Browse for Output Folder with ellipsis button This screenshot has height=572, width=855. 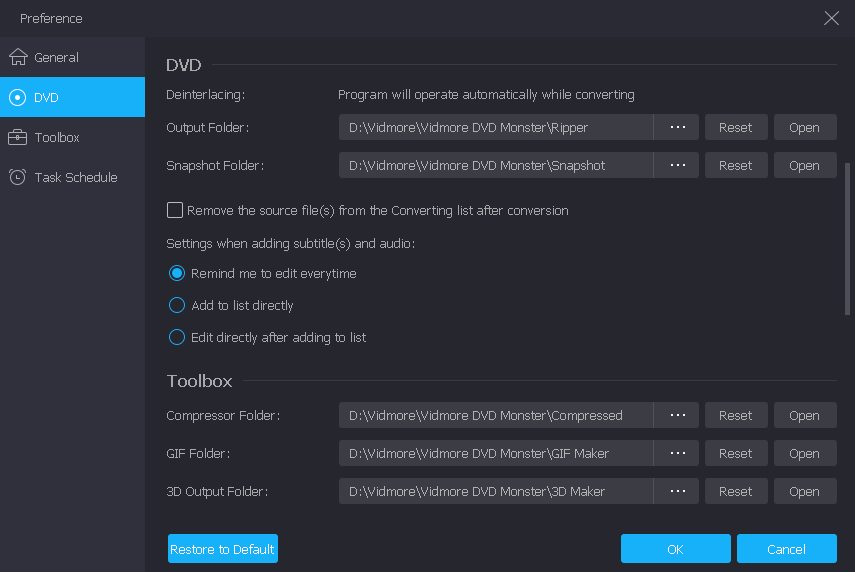click(677, 127)
